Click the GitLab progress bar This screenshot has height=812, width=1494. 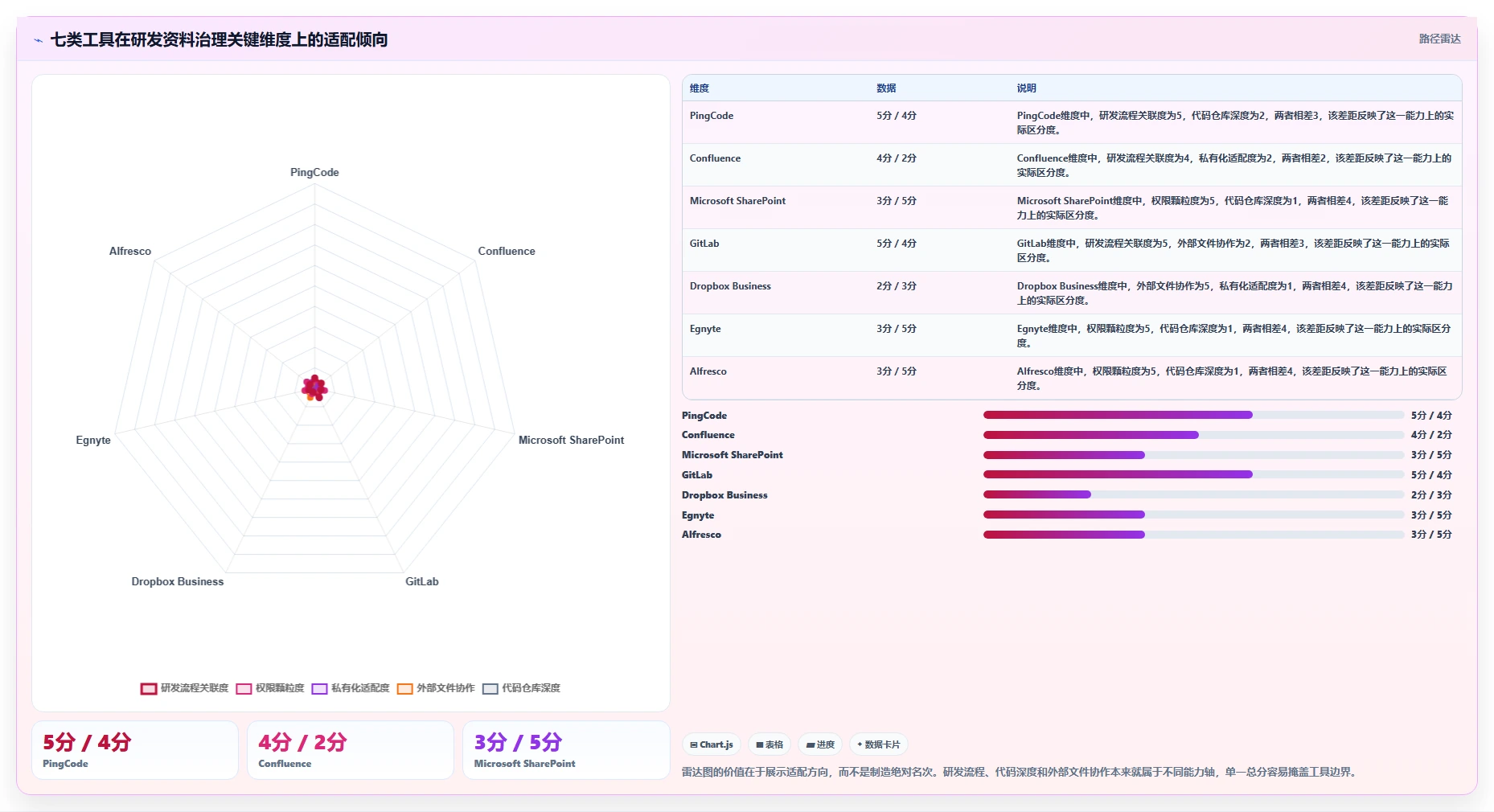[x=1193, y=474]
